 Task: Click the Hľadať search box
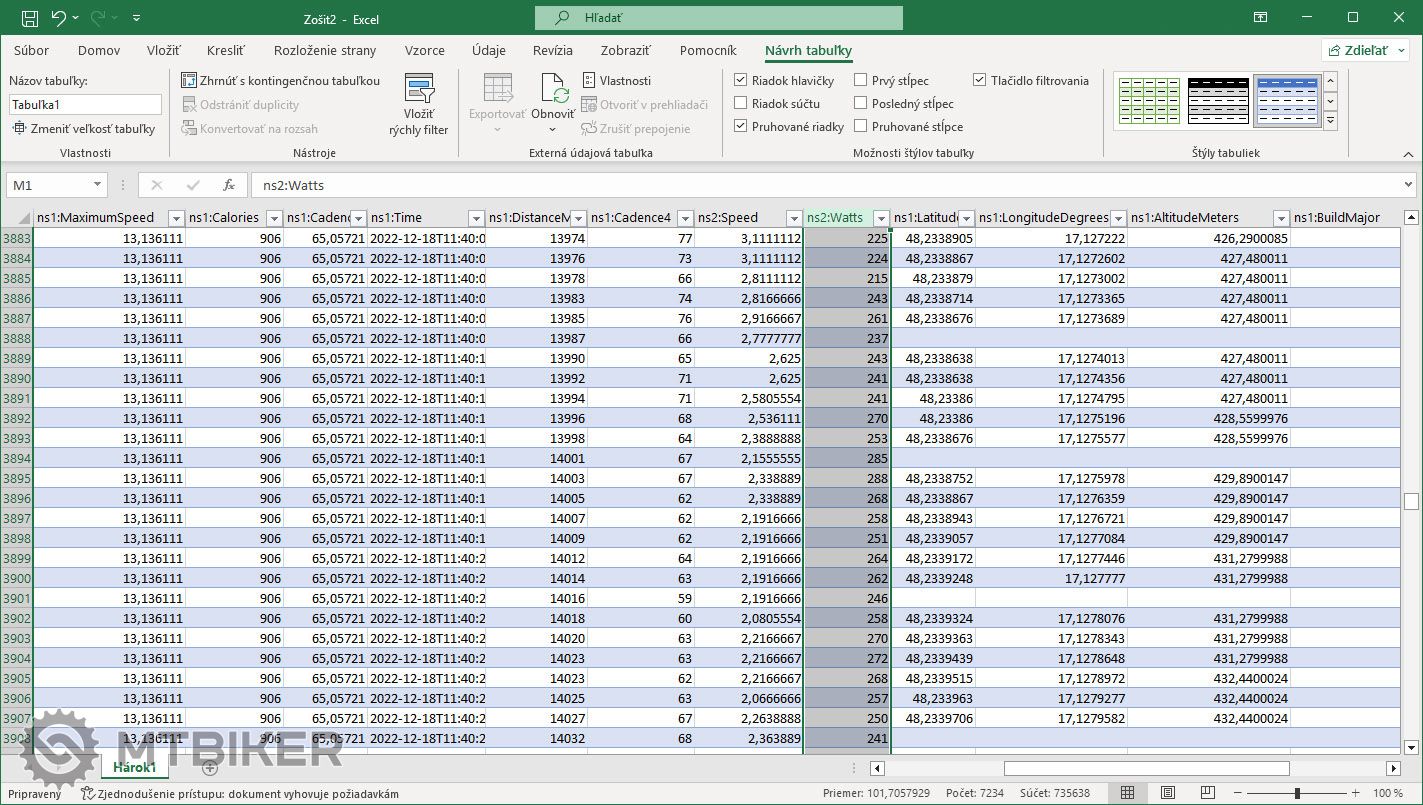pyautogui.click(x=718, y=18)
